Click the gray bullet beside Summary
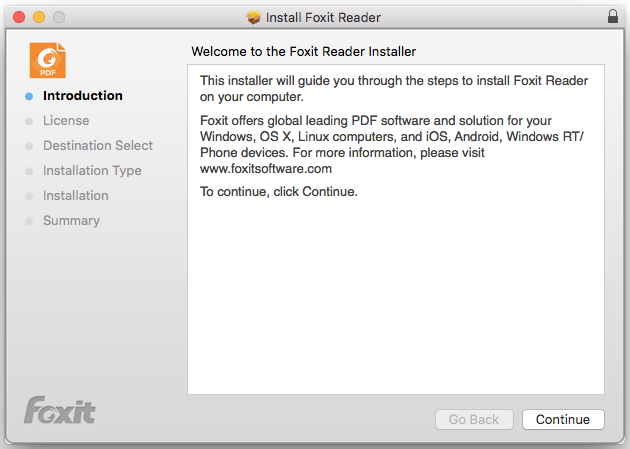The height and width of the screenshot is (449, 630). [29, 221]
